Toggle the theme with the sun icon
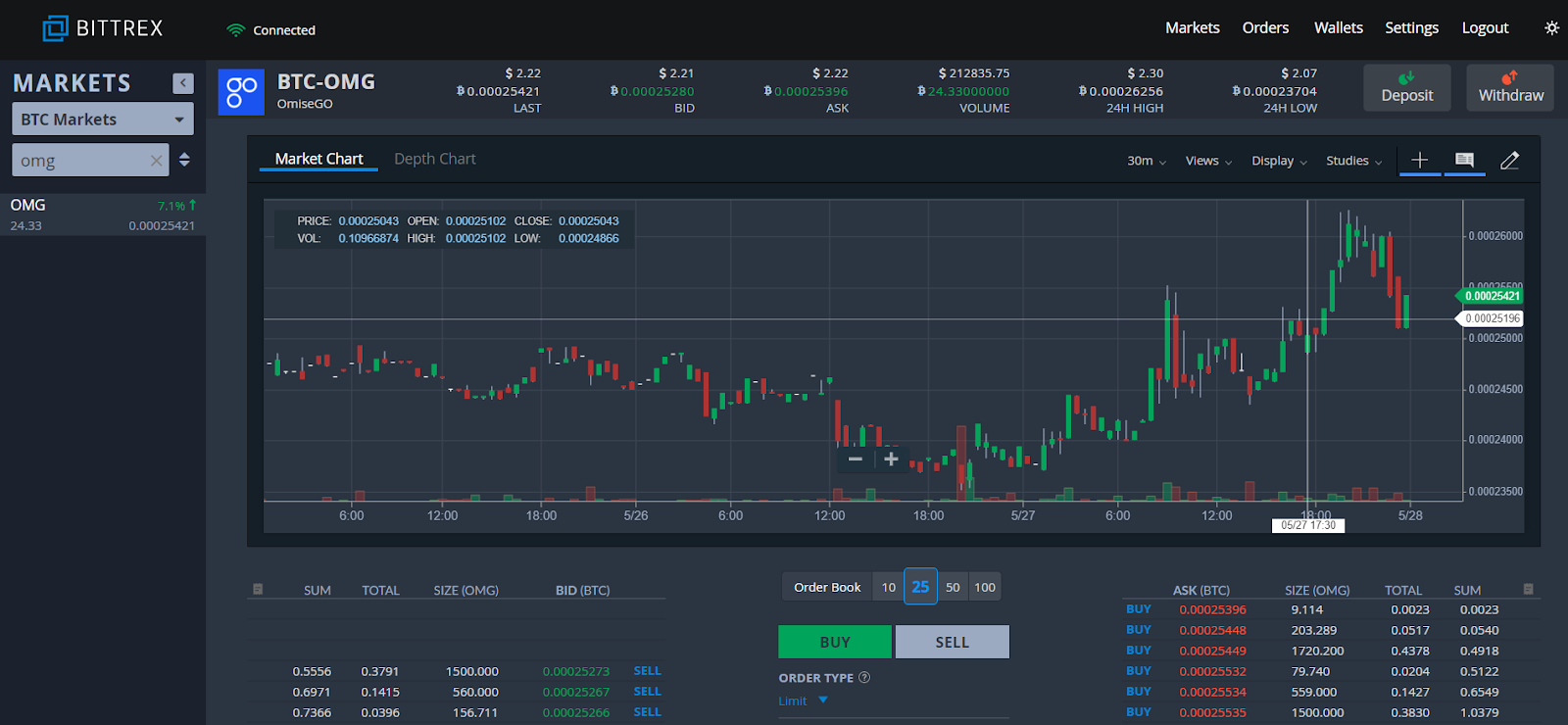The image size is (1568, 725). click(x=1551, y=28)
